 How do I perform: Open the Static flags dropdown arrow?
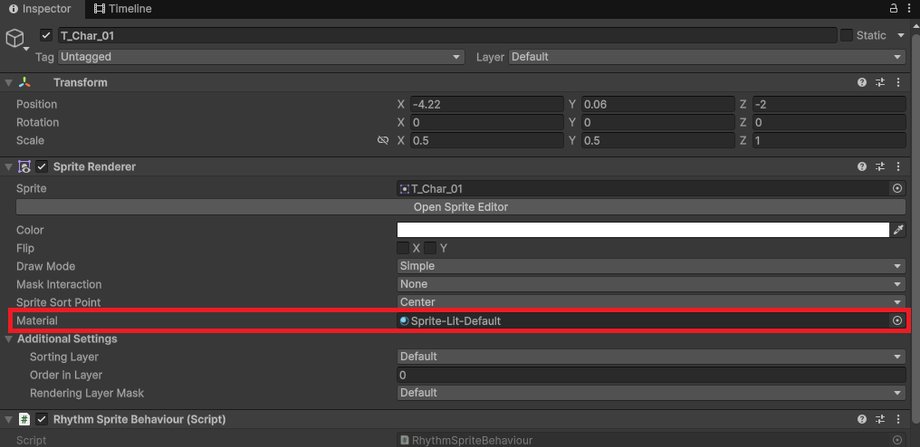[x=901, y=35]
